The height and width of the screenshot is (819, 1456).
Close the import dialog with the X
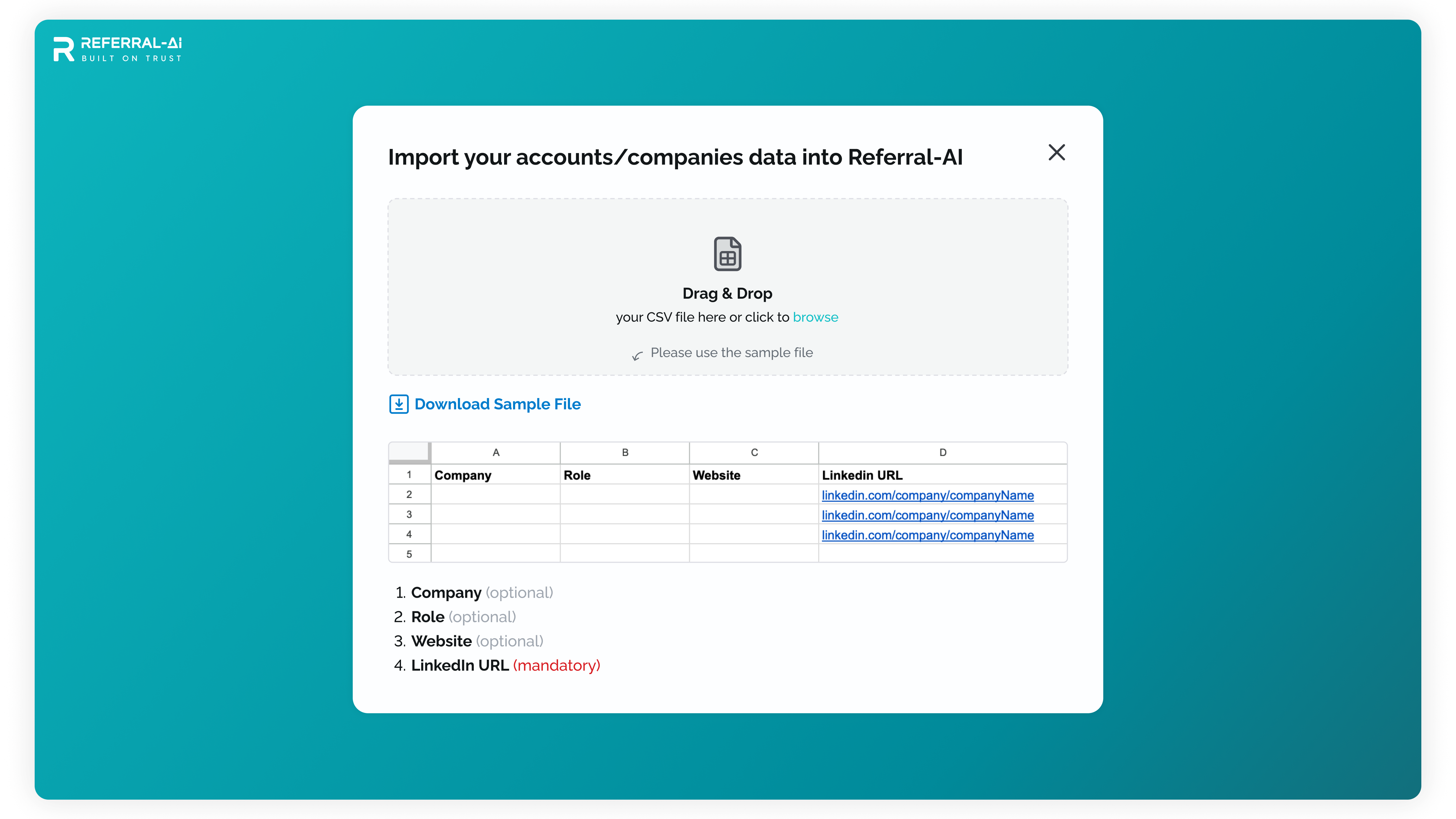click(1056, 153)
